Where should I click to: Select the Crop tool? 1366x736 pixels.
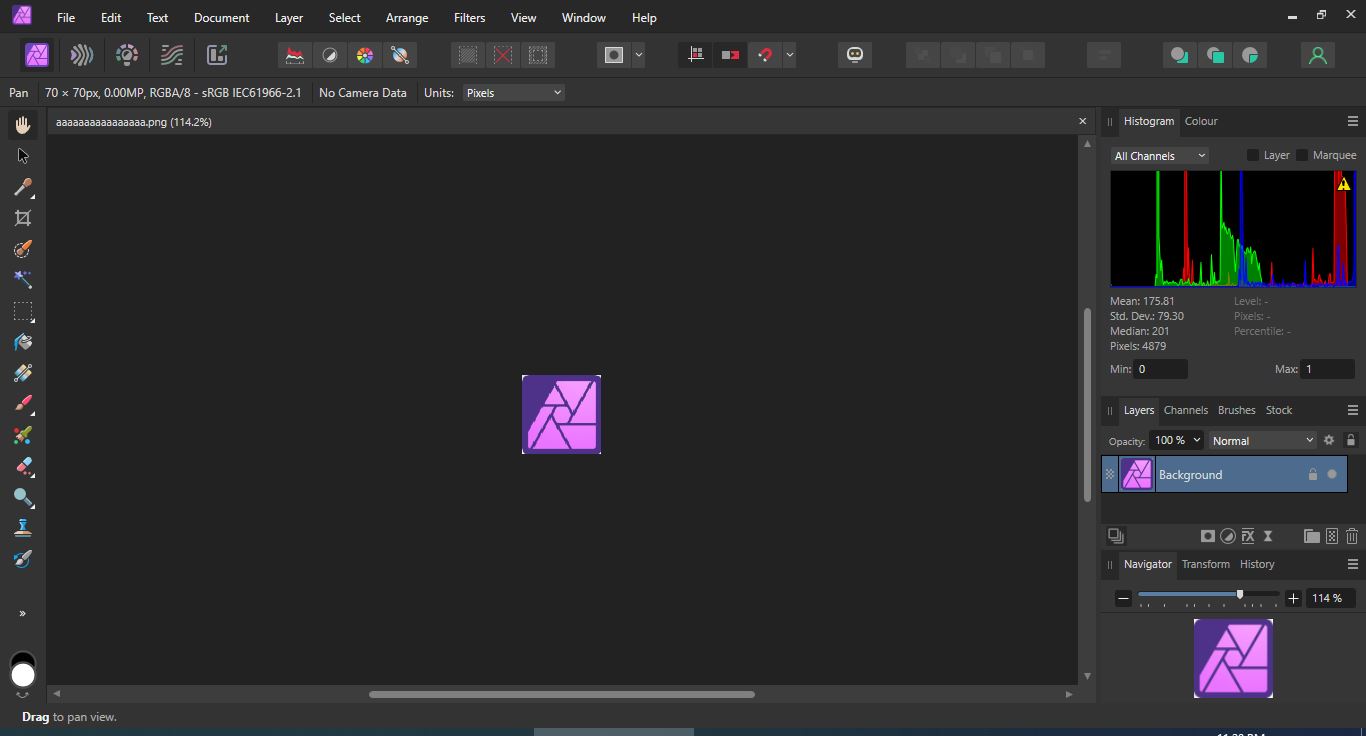point(23,218)
